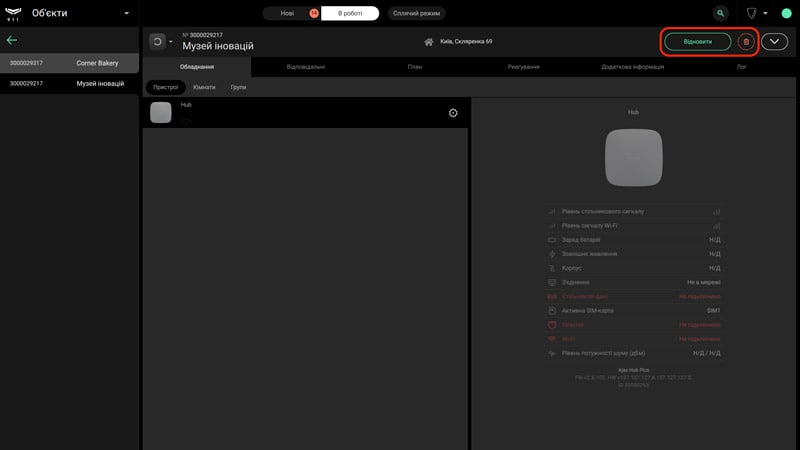Click the shield security icon

752,13
